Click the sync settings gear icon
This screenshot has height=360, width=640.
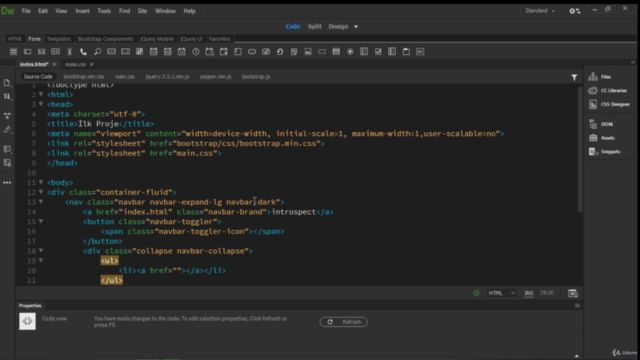click(575, 11)
